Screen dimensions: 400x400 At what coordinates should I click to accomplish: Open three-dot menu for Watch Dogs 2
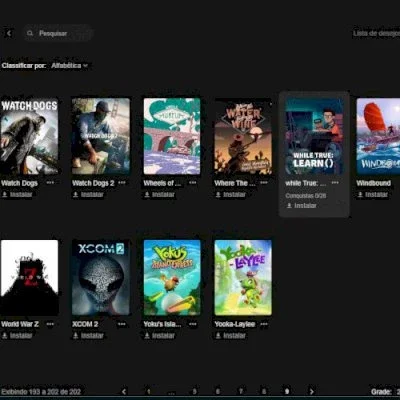[x=122, y=183]
